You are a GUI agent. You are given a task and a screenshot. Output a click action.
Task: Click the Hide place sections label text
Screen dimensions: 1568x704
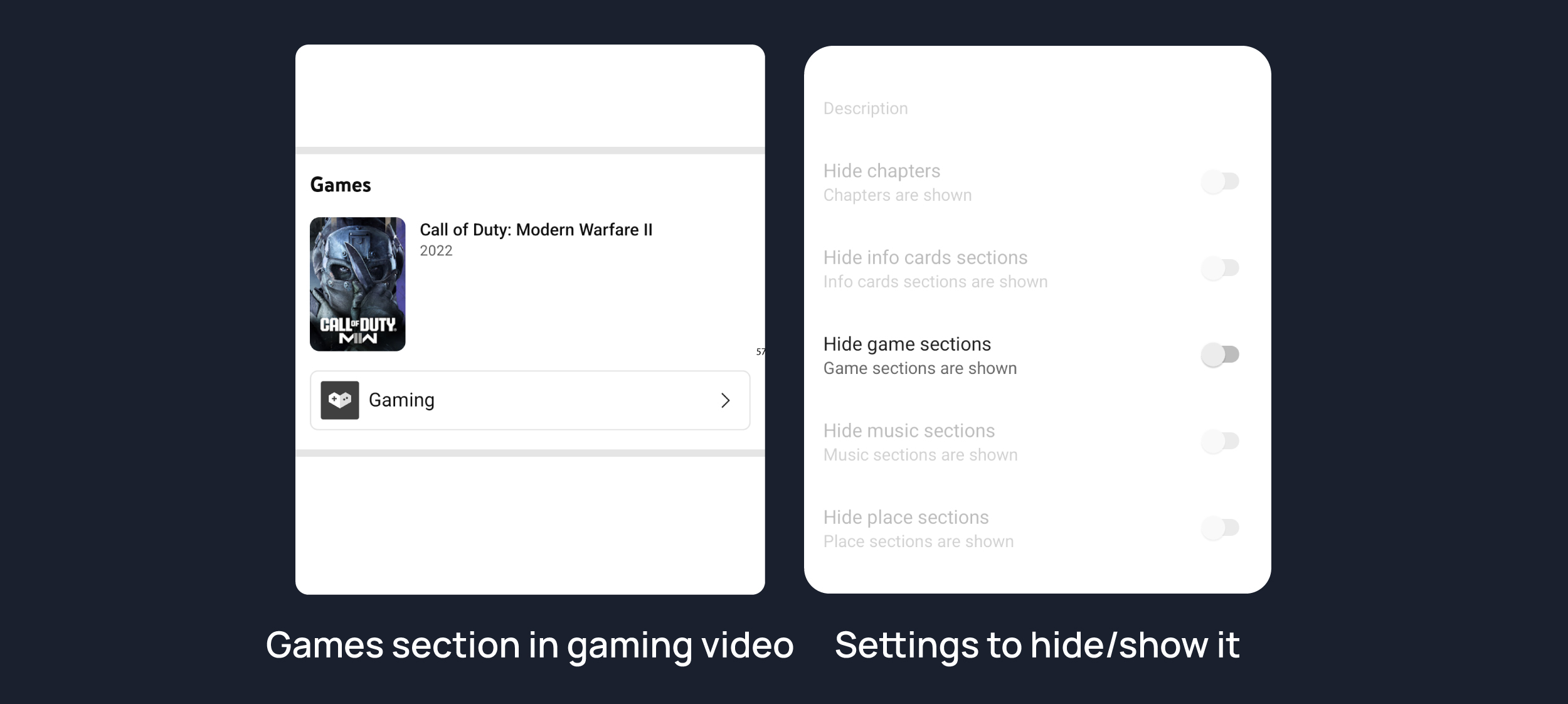pos(906,517)
